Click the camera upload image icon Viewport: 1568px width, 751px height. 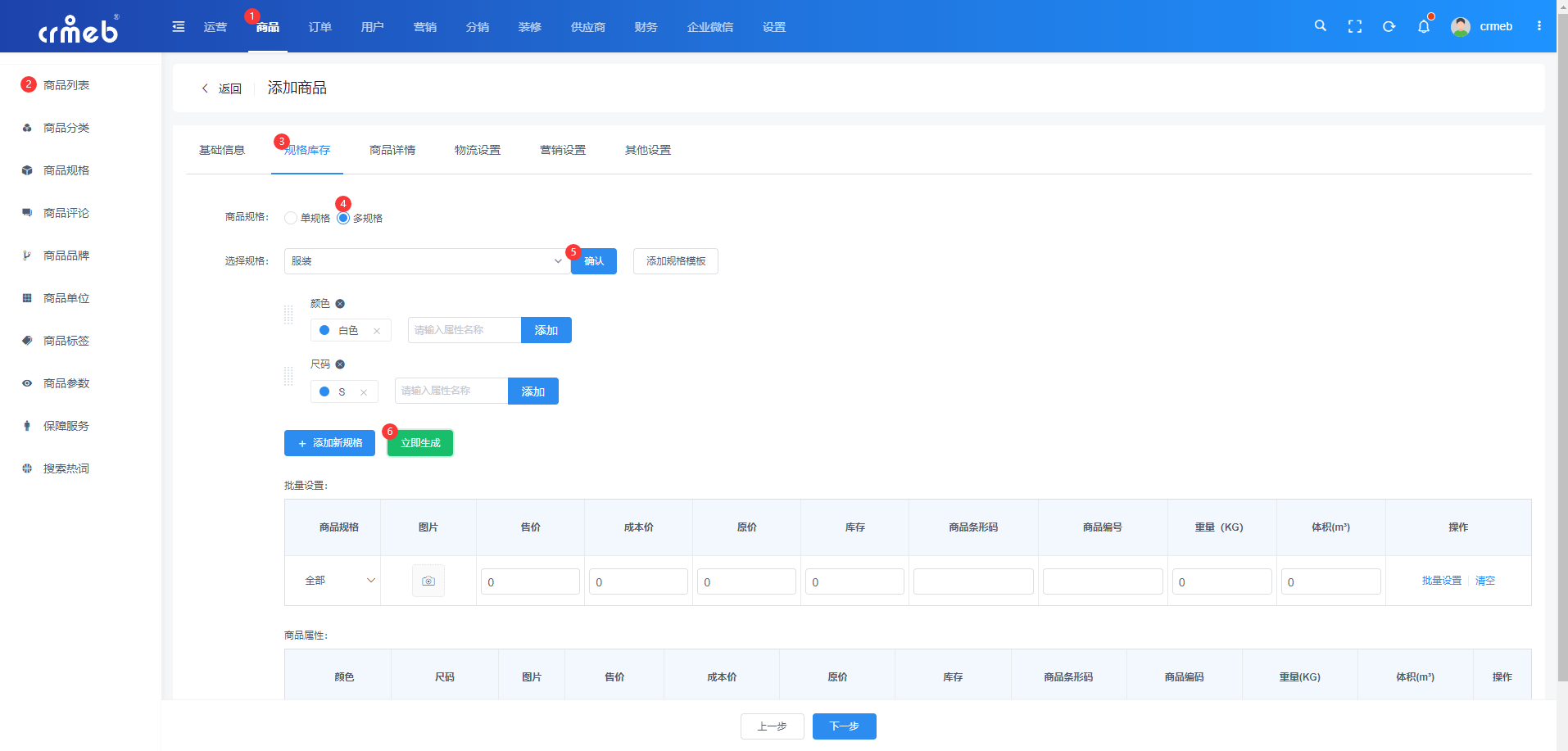coord(428,581)
